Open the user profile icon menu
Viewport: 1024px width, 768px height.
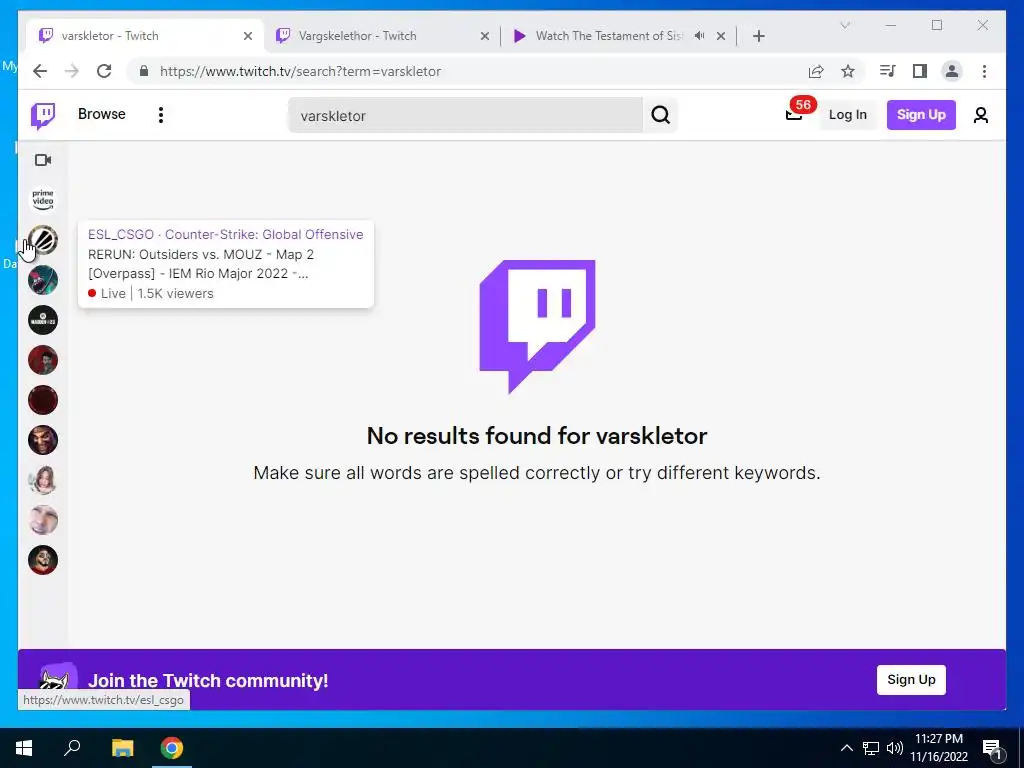pos(980,116)
